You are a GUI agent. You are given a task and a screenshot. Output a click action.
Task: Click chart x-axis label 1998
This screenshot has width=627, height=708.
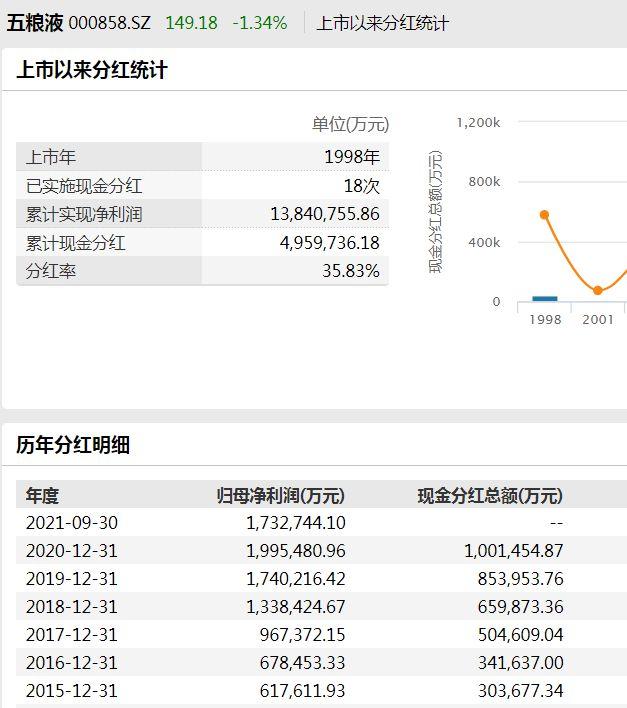(545, 320)
